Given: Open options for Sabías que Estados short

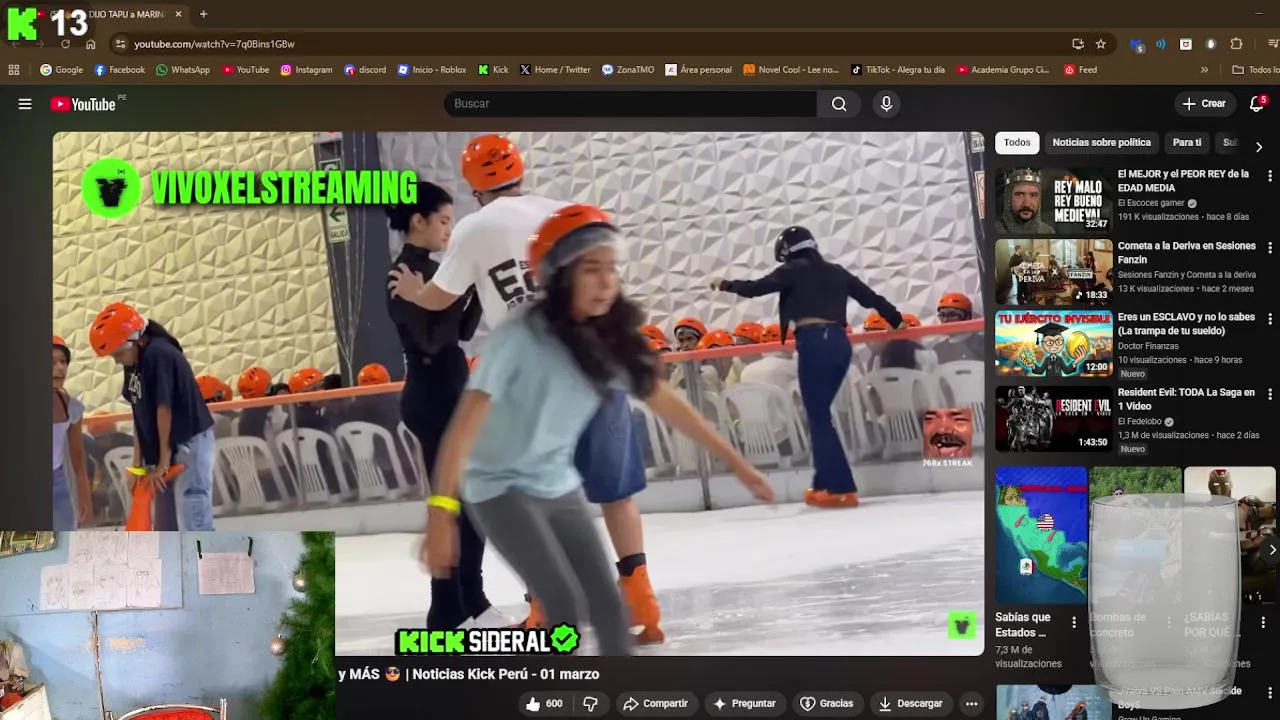Looking at the screenshot, I should coord(1074,622).
